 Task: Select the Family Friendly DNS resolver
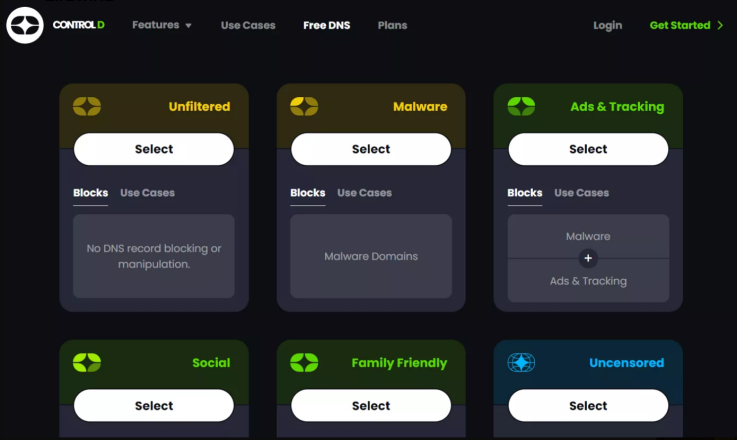click(371, 405)
